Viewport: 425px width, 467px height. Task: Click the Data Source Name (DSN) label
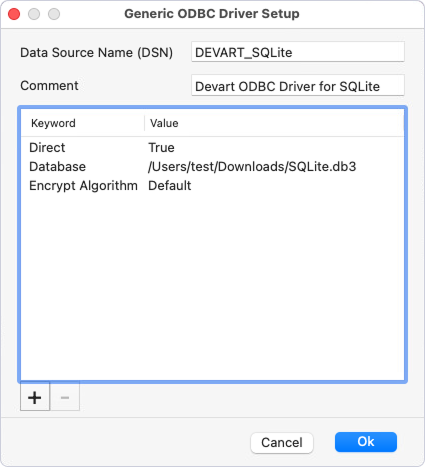(x=97, y=53)
